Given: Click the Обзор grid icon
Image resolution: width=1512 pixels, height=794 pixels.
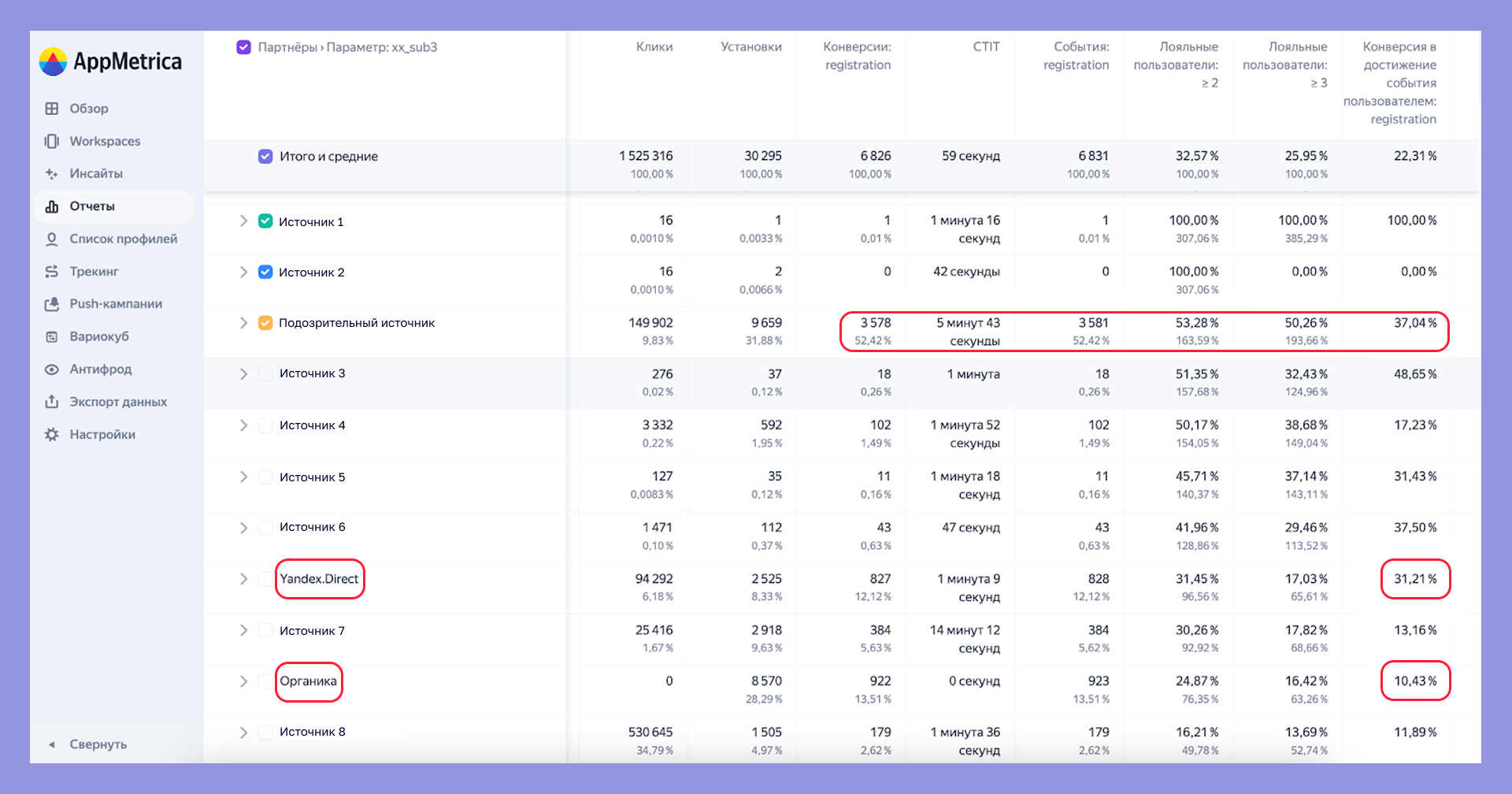Looking at the screenshot, I should tap(52, 109).
